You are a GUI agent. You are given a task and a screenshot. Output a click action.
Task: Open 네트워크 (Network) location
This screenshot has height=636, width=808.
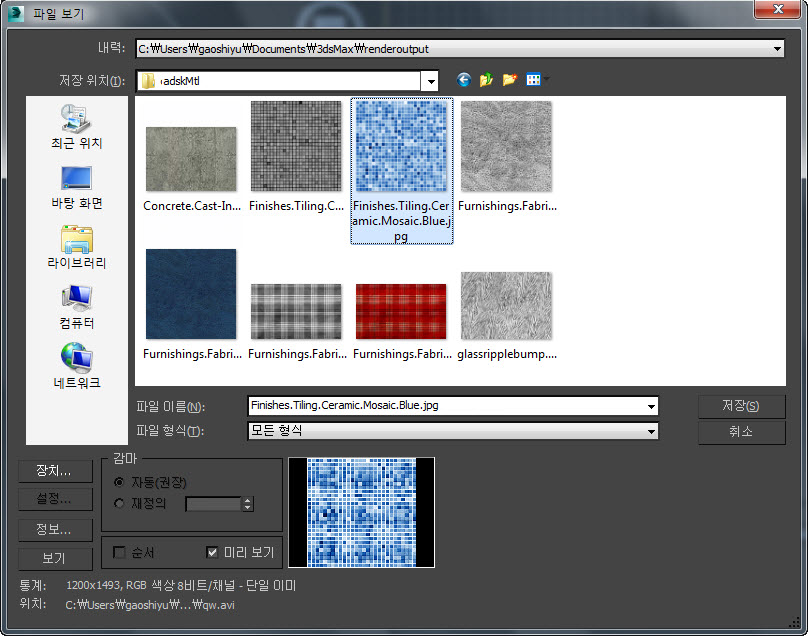[77, 366]
